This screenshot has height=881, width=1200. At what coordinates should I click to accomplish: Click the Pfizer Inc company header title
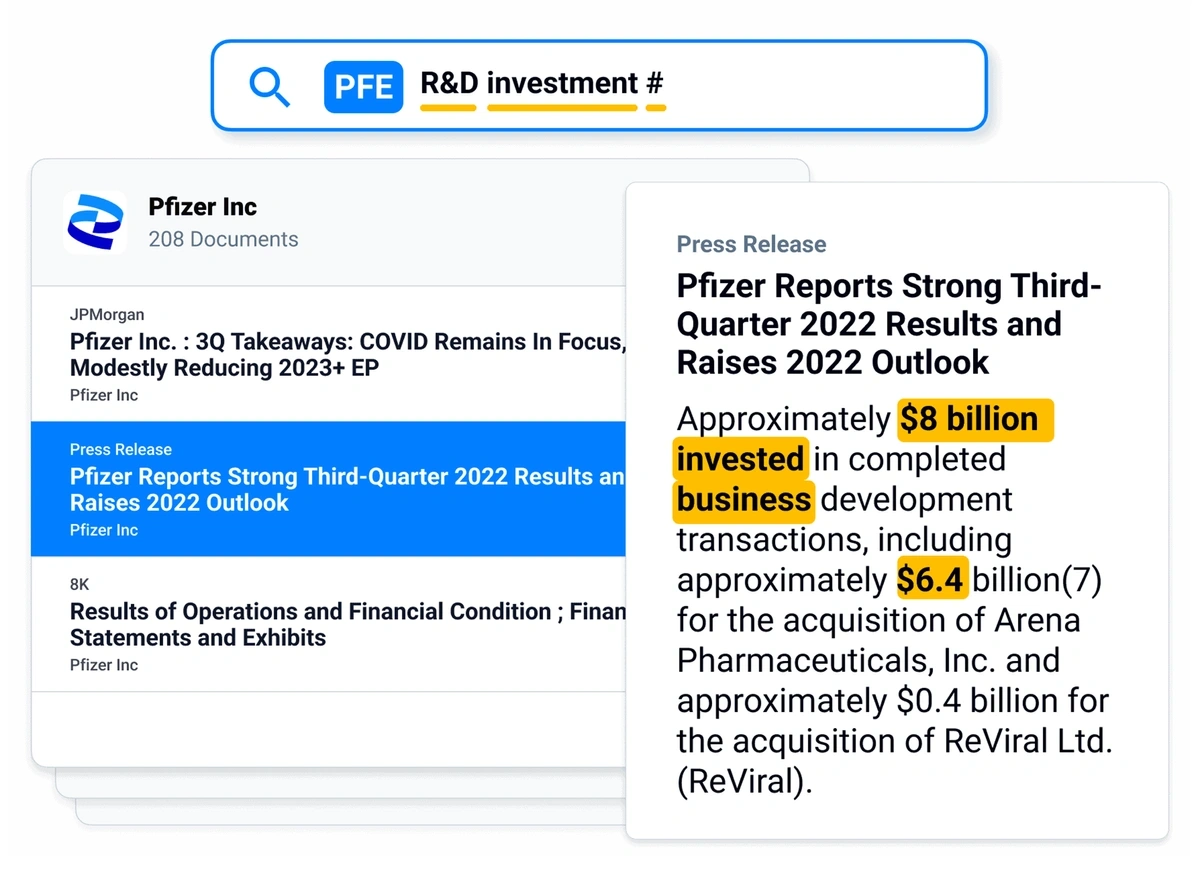coord(203,207)
